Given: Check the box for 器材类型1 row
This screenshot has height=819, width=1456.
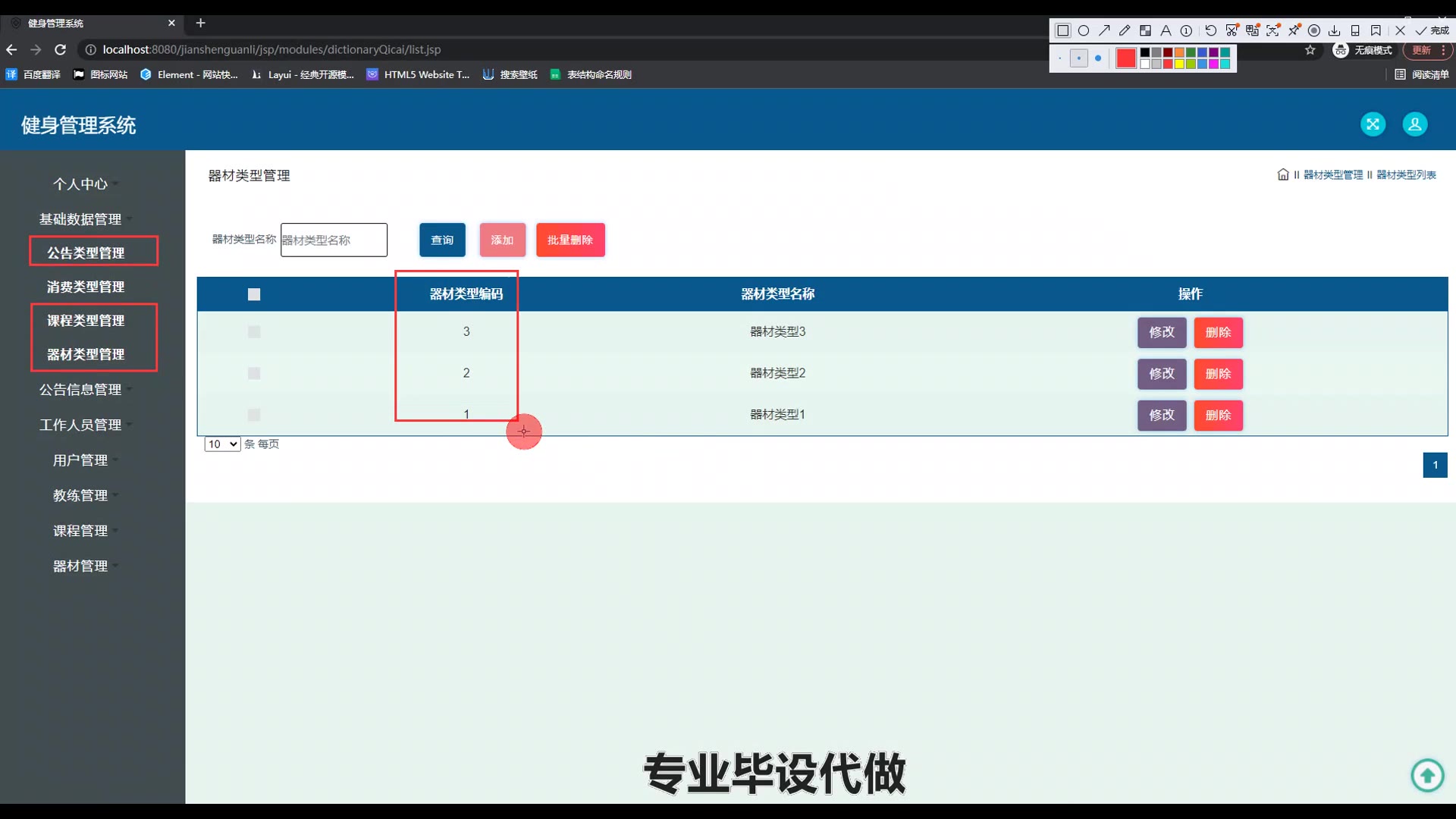Looking at the screenshot, I should pos(254,415).
